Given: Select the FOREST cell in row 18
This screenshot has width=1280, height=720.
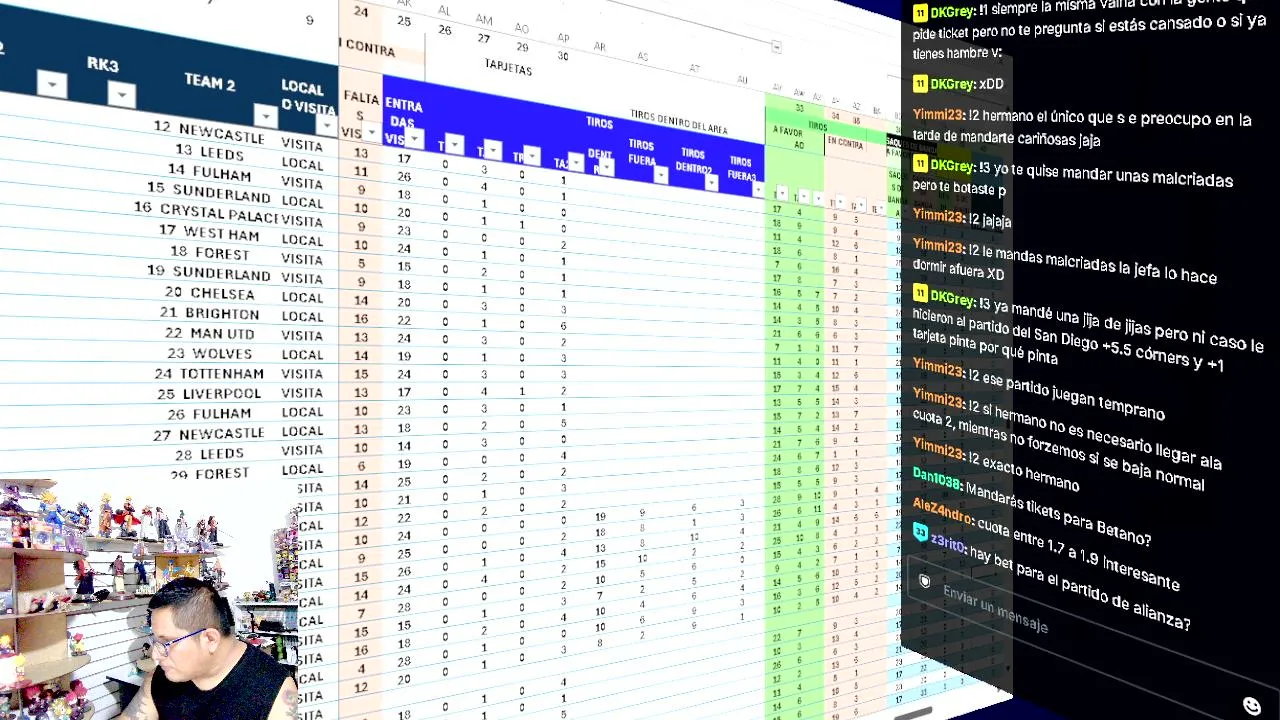Looking at the screenshot, I should point(222,253).
